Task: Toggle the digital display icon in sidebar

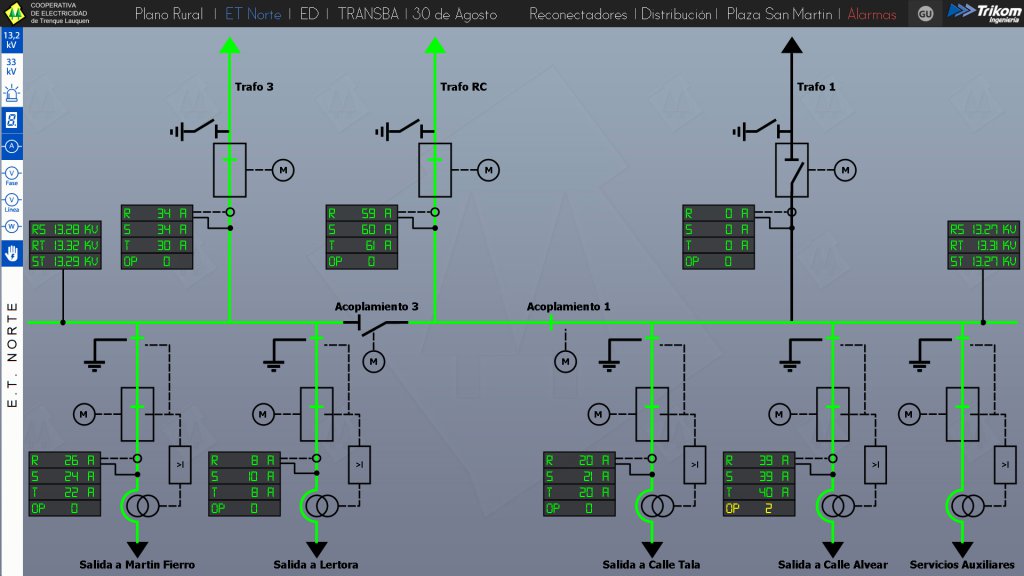Action: [11, 120]
